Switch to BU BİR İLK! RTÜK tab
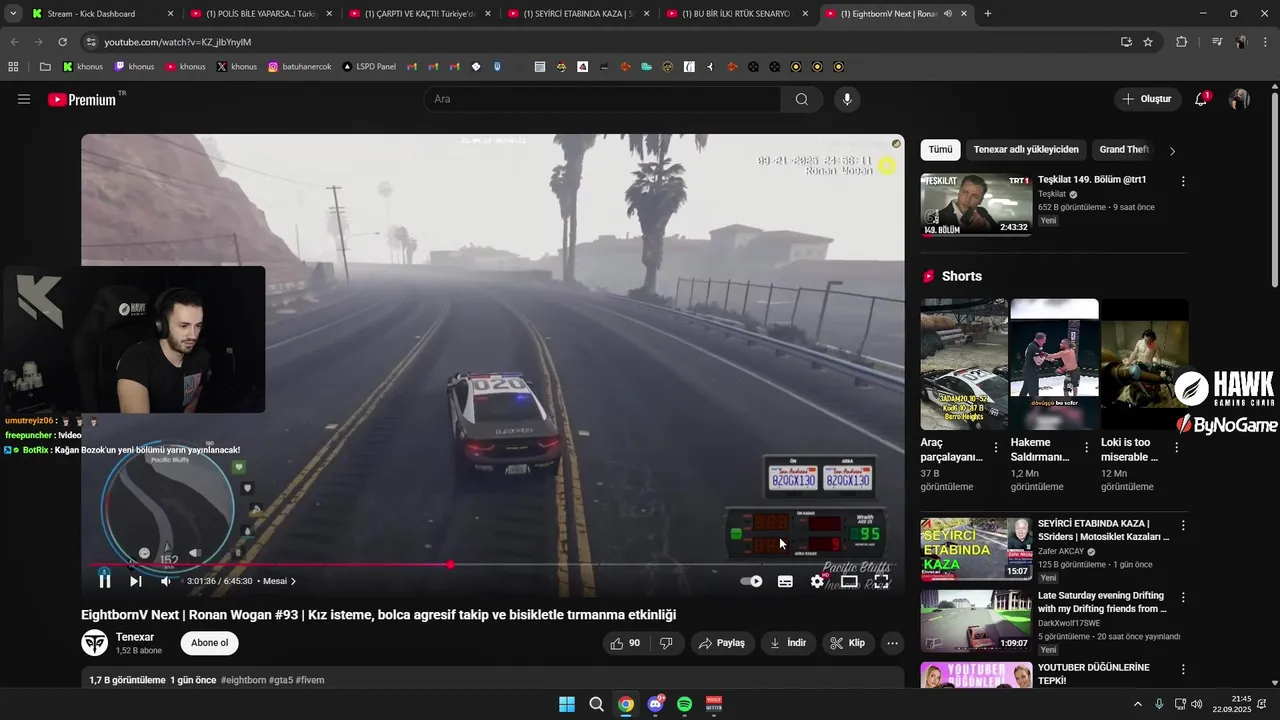This screenshot has height=720, width=1280. click(x=735, y=14)
